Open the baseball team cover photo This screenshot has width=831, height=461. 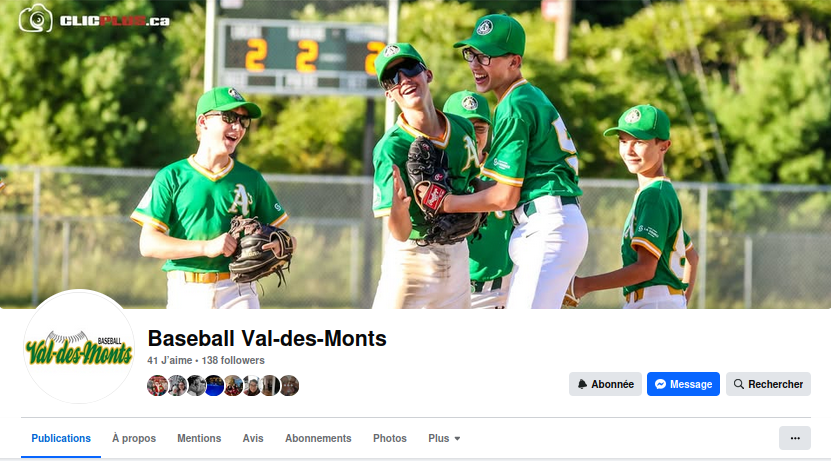pyautogui.click(x=416, y=154)
